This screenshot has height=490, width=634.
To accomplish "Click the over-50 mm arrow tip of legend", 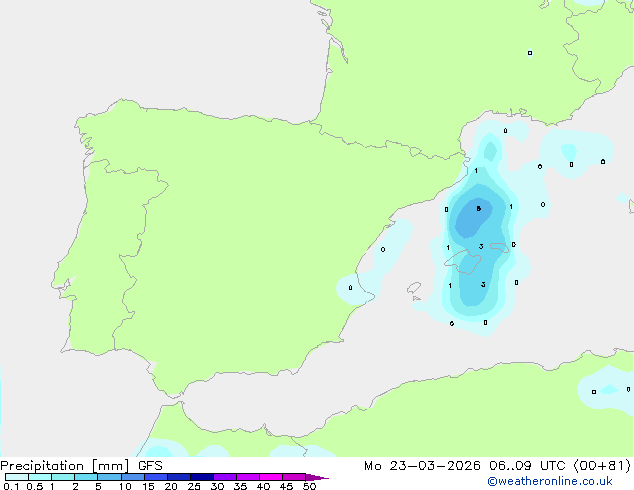I will [317, 477].
